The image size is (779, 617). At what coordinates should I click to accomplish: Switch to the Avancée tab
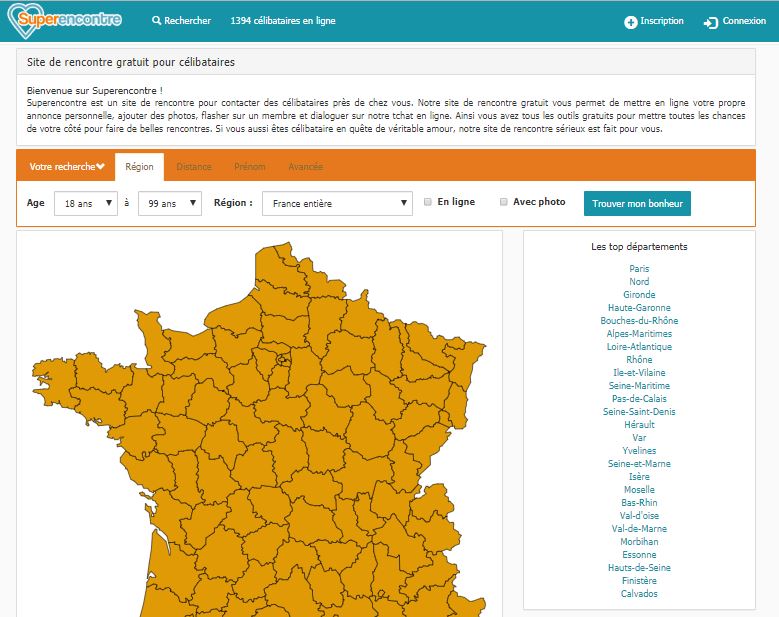(306, 167)
